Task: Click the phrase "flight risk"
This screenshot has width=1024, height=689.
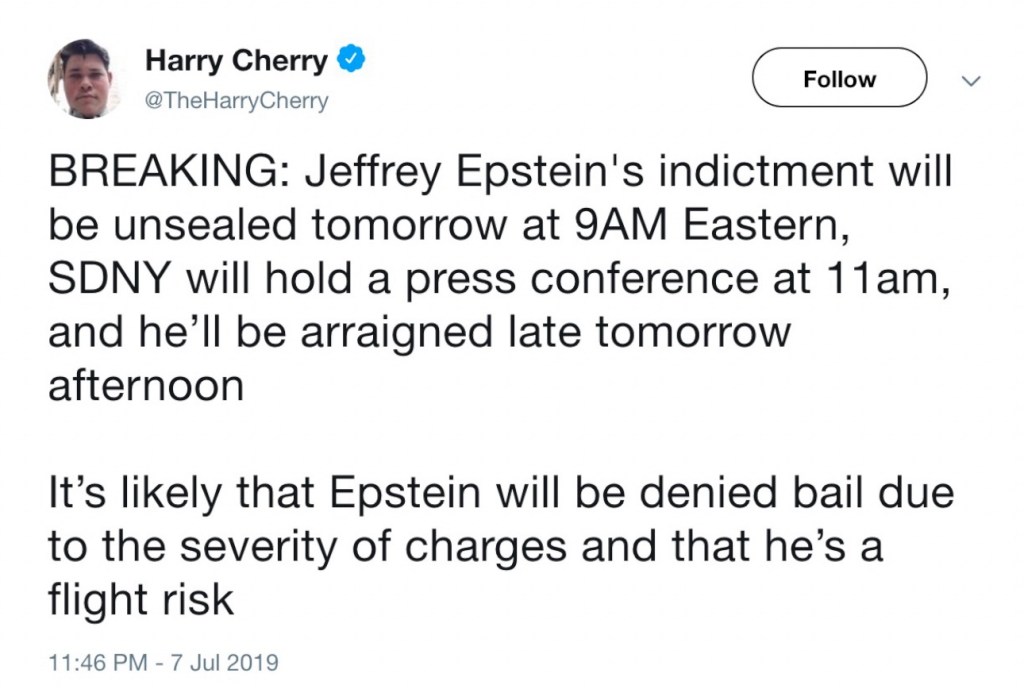Action: (x=141, y=599)
